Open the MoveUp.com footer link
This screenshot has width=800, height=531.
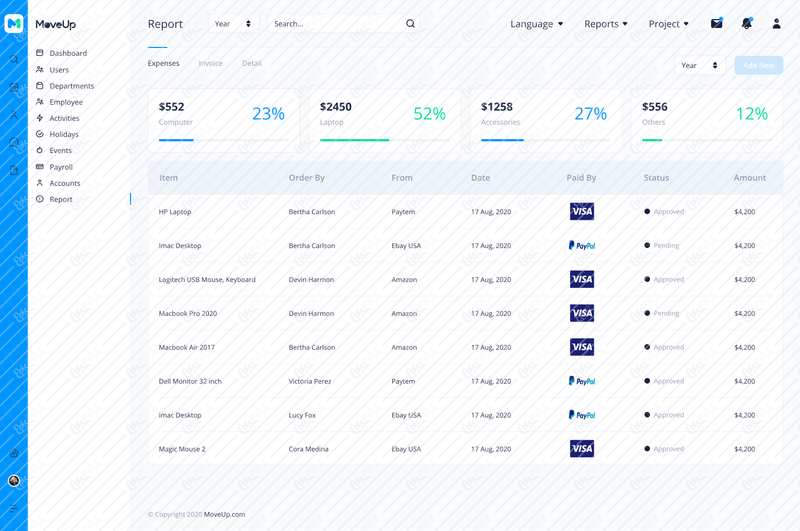[224, 514]
